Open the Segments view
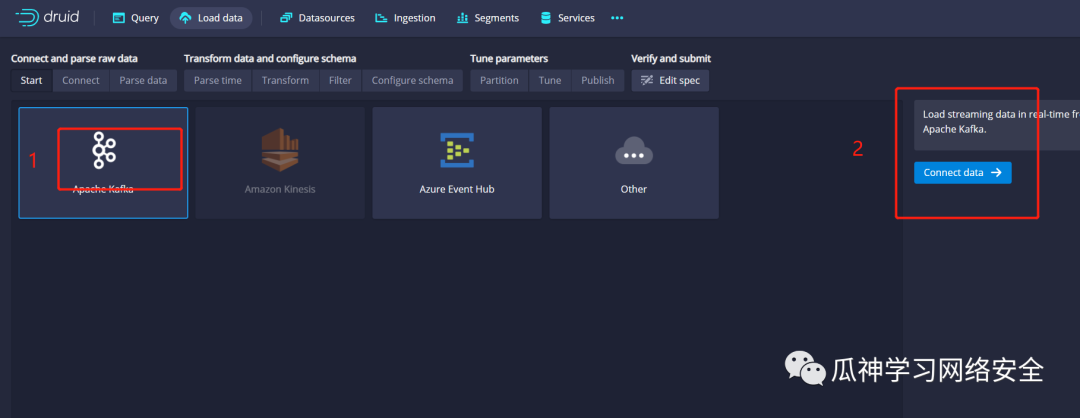 pyautogui.click(x=488, y=18)
